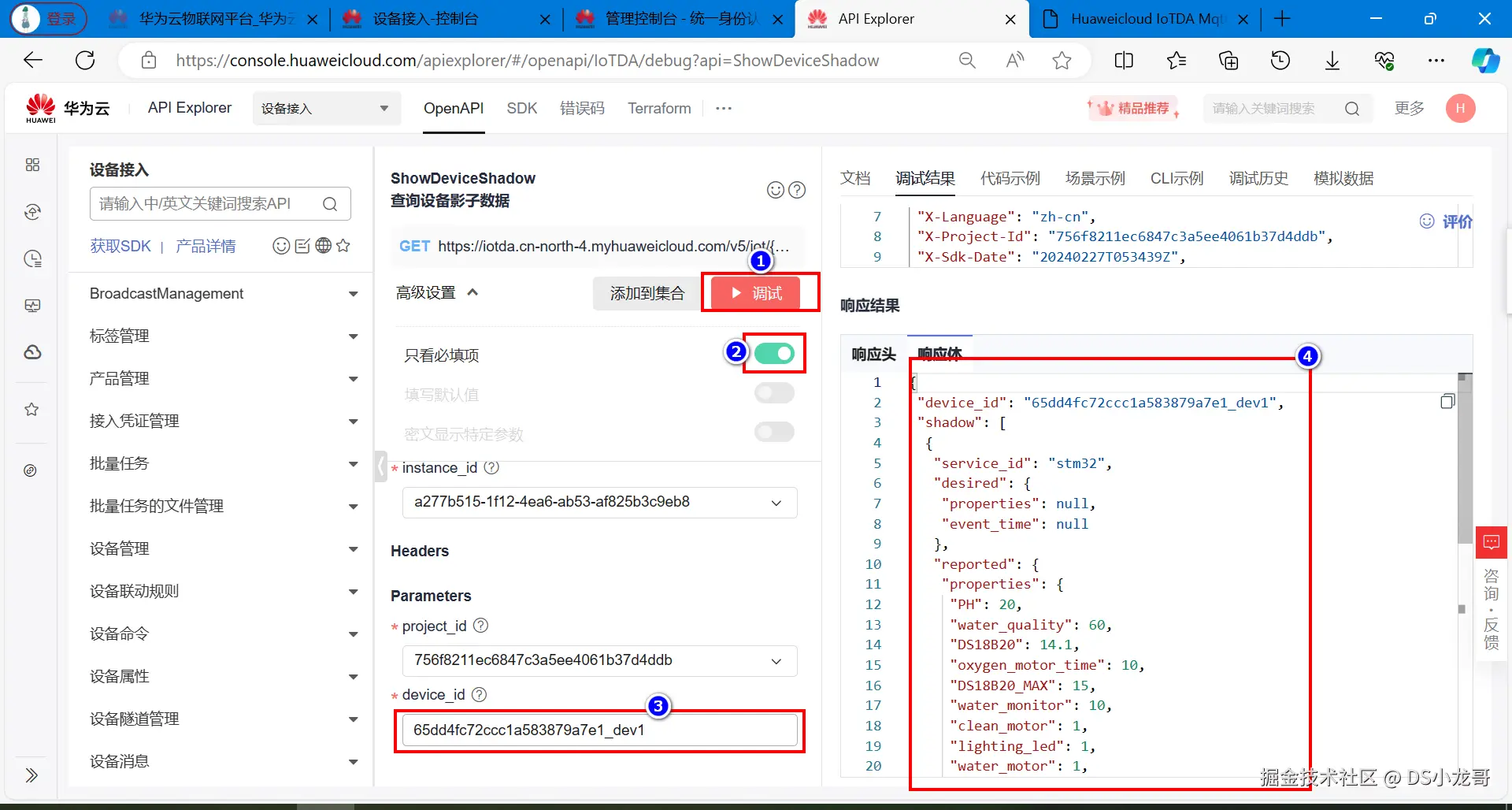
Task: Open the sidebar cloud icon
Action: tap(32, 352)
